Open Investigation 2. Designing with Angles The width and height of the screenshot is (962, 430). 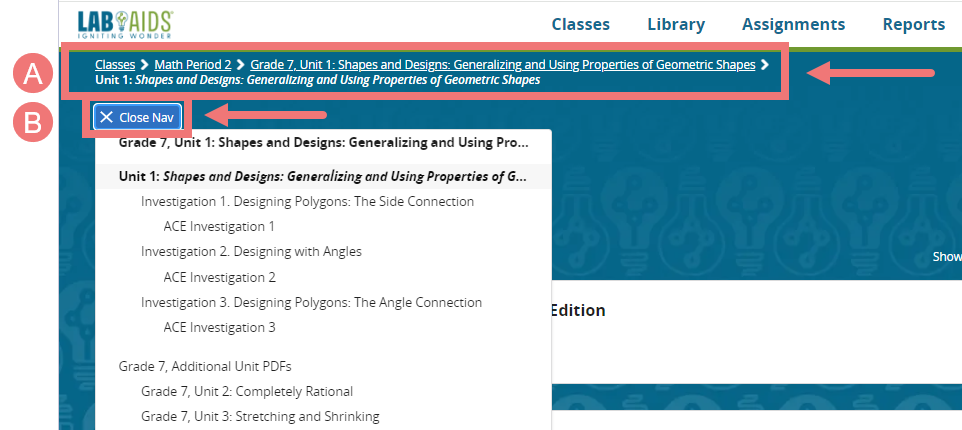251,251
